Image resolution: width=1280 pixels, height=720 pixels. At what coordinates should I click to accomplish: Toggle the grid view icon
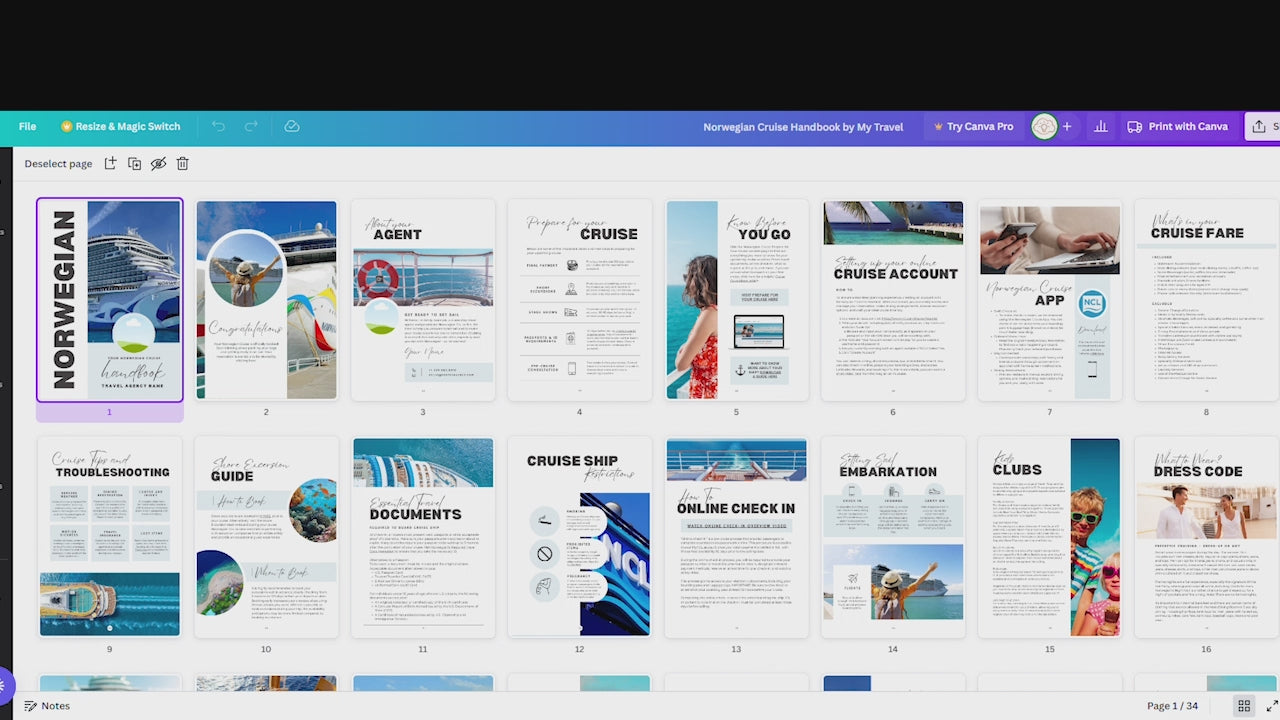coord(1244,706)
